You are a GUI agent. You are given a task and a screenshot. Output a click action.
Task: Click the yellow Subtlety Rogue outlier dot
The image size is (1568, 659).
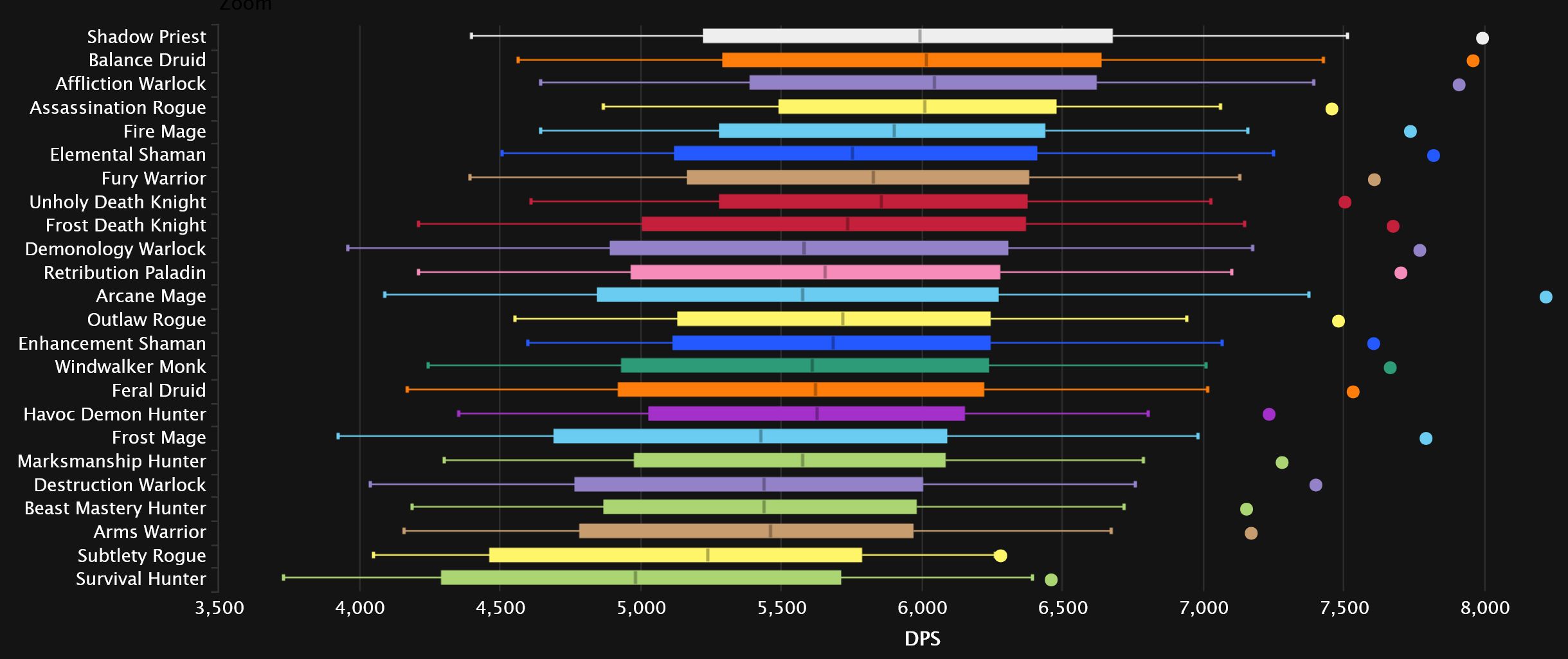(1000, 555)
